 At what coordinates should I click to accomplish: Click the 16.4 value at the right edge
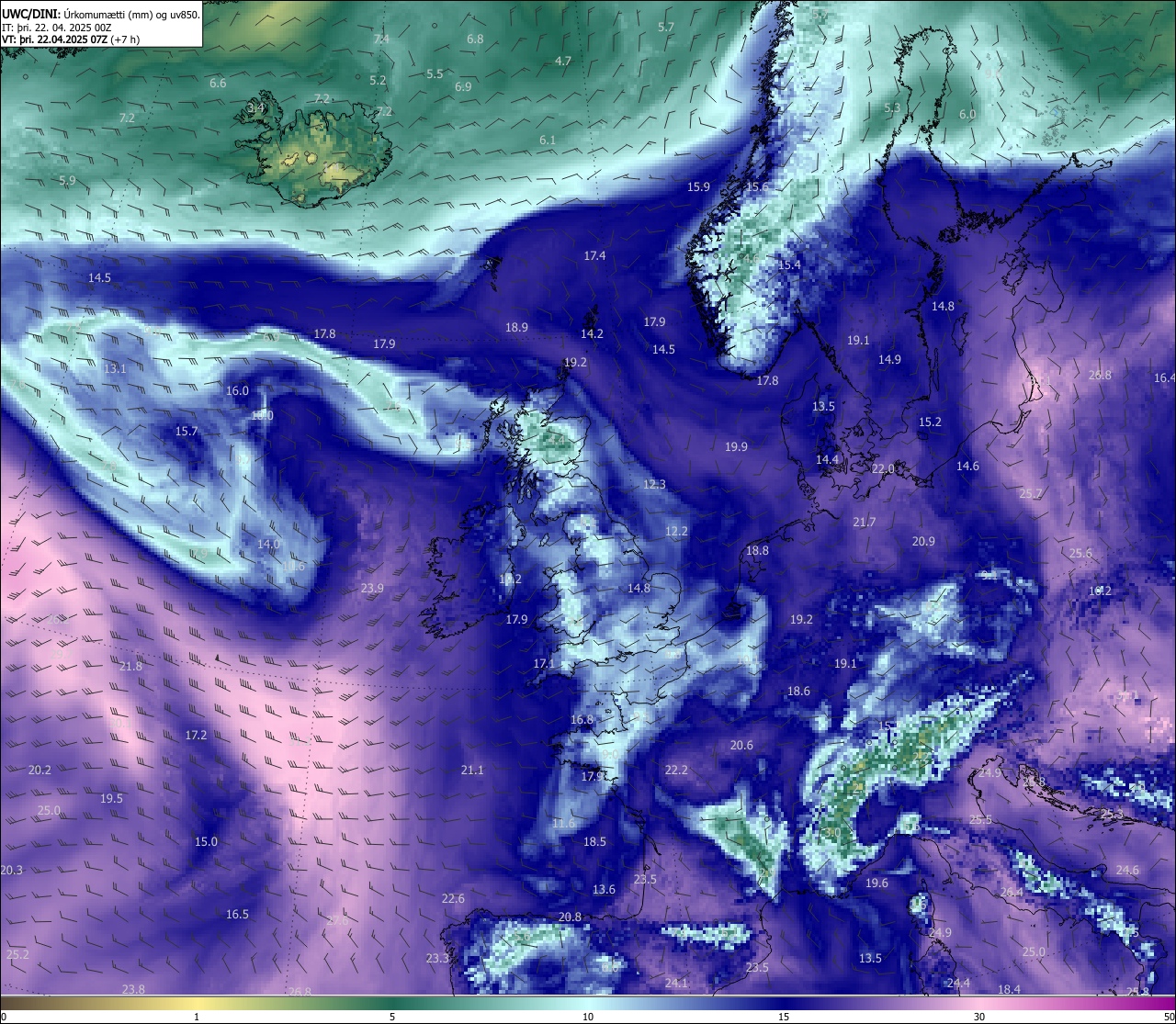1164,378
